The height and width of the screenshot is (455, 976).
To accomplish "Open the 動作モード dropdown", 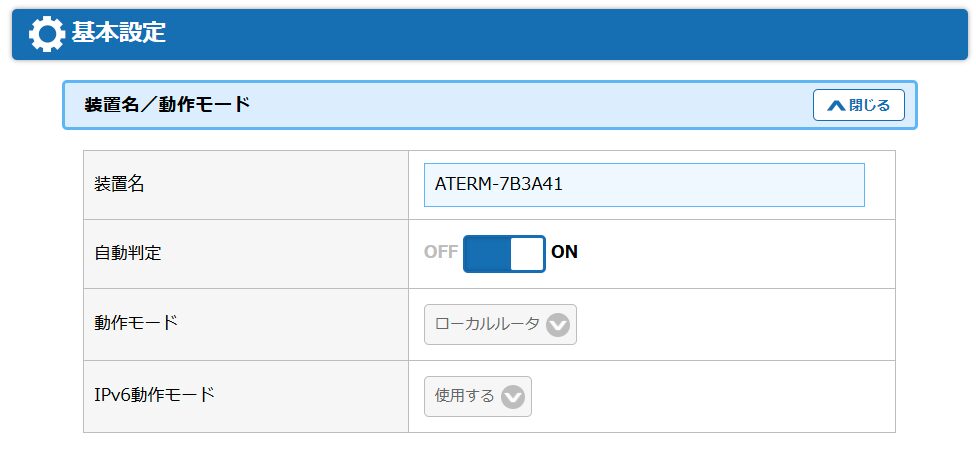I will (x=500, y=324).
